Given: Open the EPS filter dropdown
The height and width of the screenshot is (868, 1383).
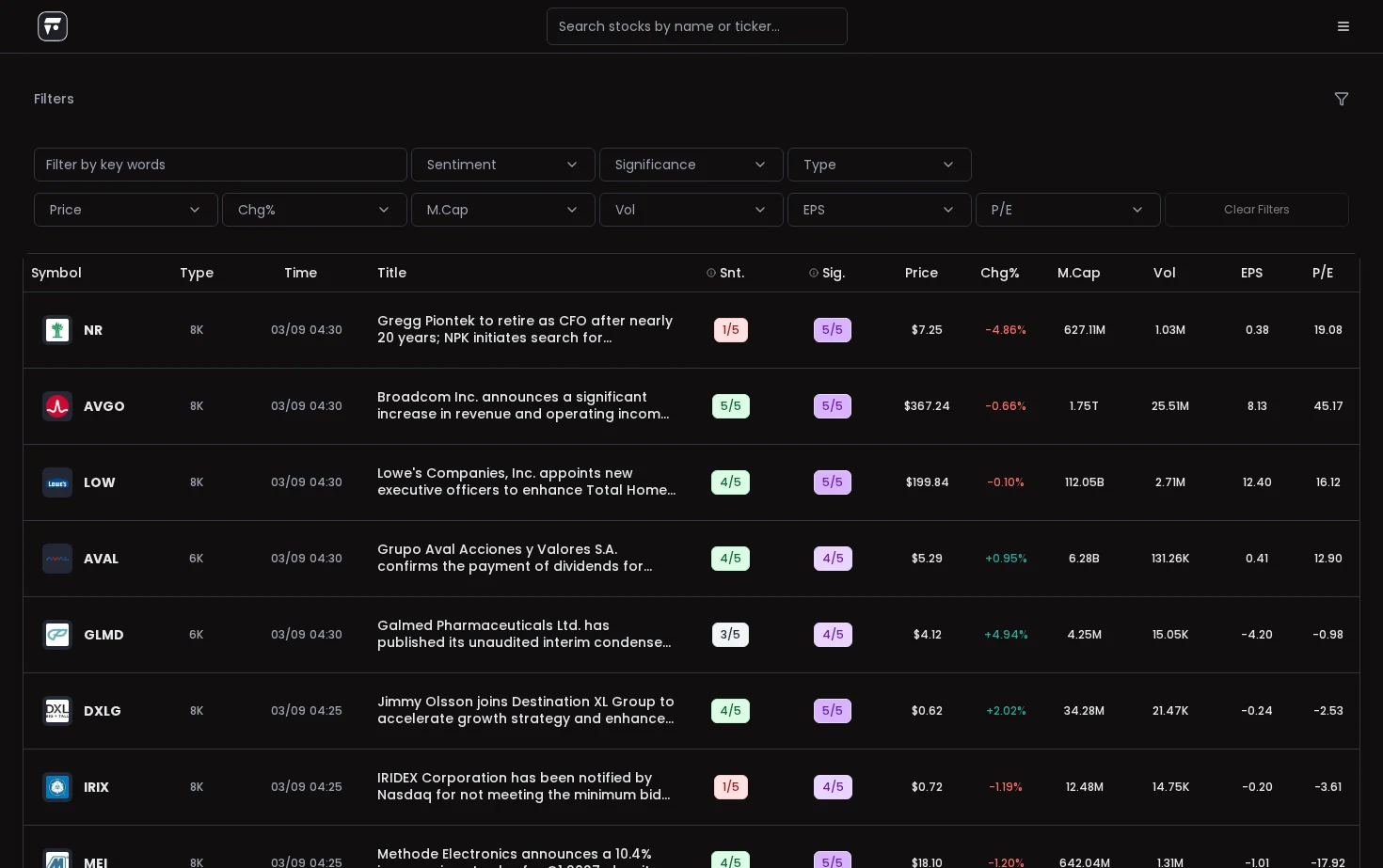Looking at the screenshot, I should click(x=880, y=210).
